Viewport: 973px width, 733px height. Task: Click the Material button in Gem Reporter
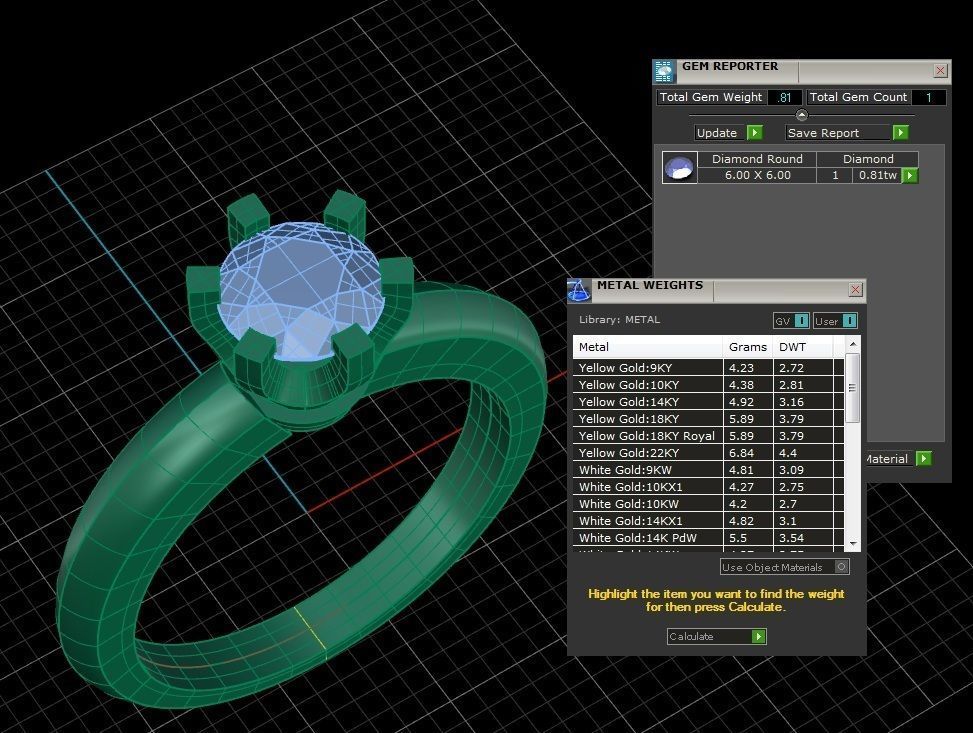coord(898,459)
